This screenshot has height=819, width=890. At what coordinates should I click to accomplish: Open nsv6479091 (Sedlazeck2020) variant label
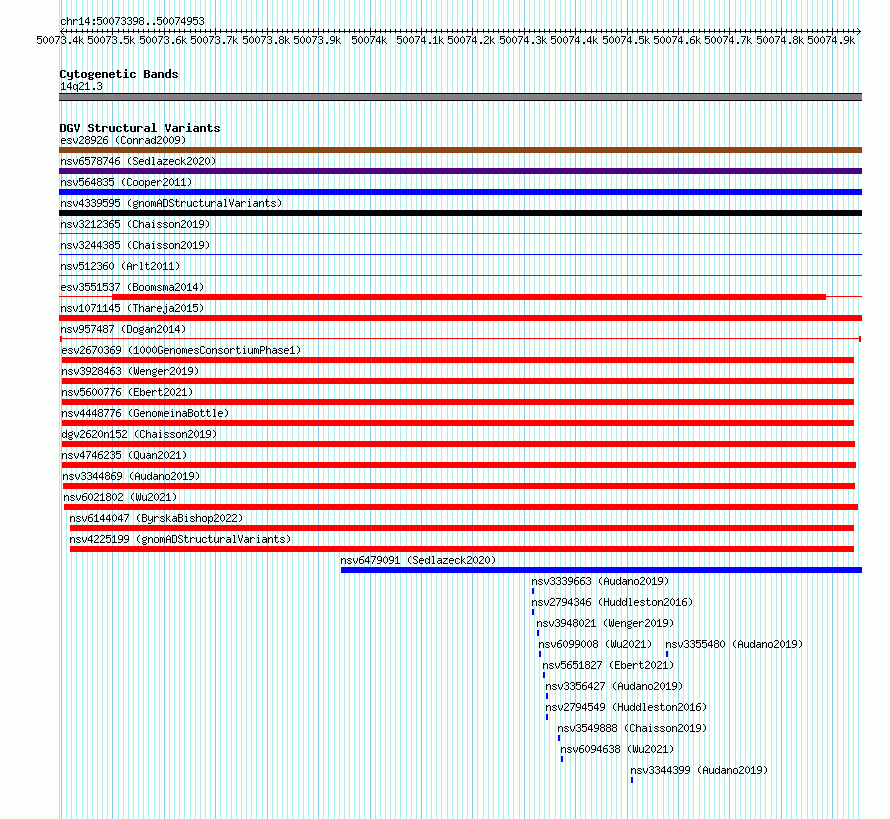(x=418, y=560)
